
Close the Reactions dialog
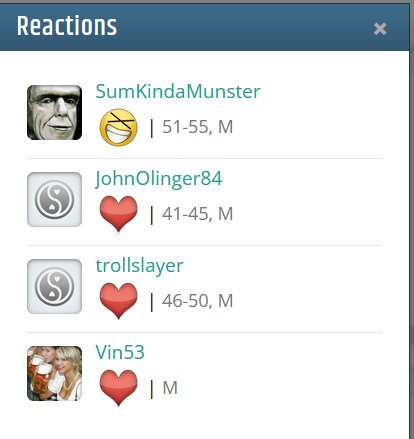click(x=380, y=29)
